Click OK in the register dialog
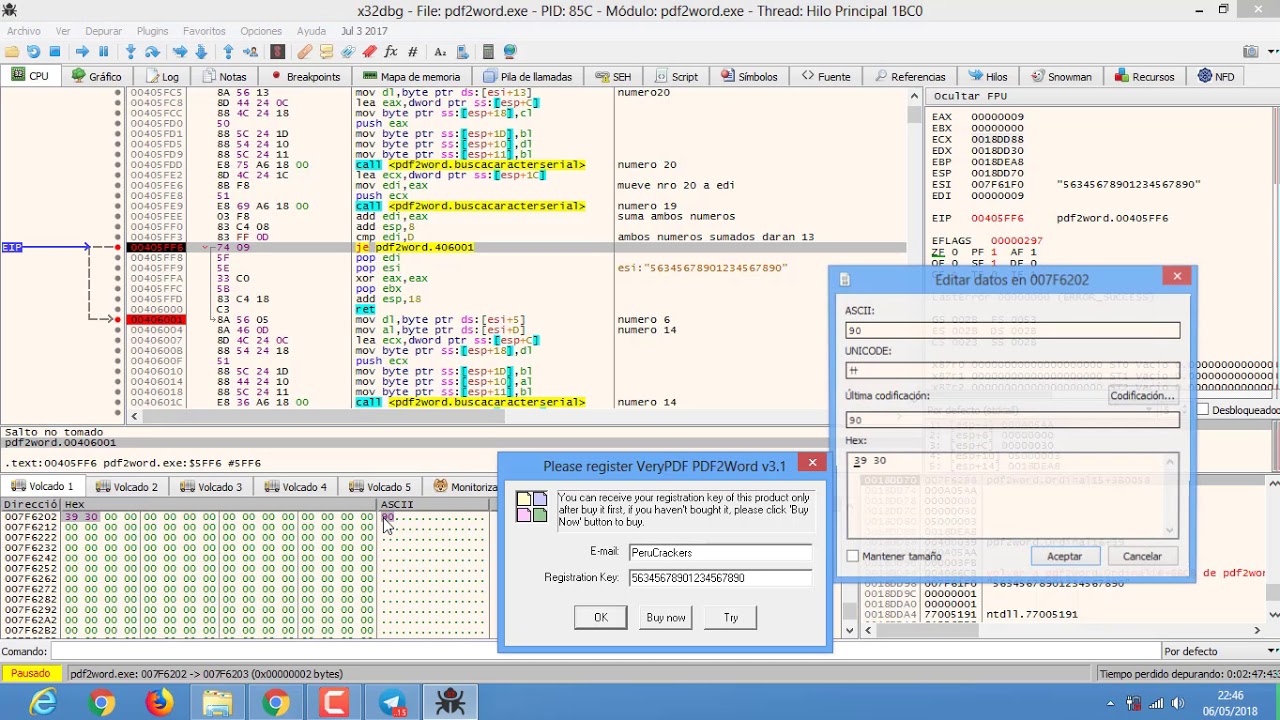Screen dimensions: 1280x720 (600, 617)
